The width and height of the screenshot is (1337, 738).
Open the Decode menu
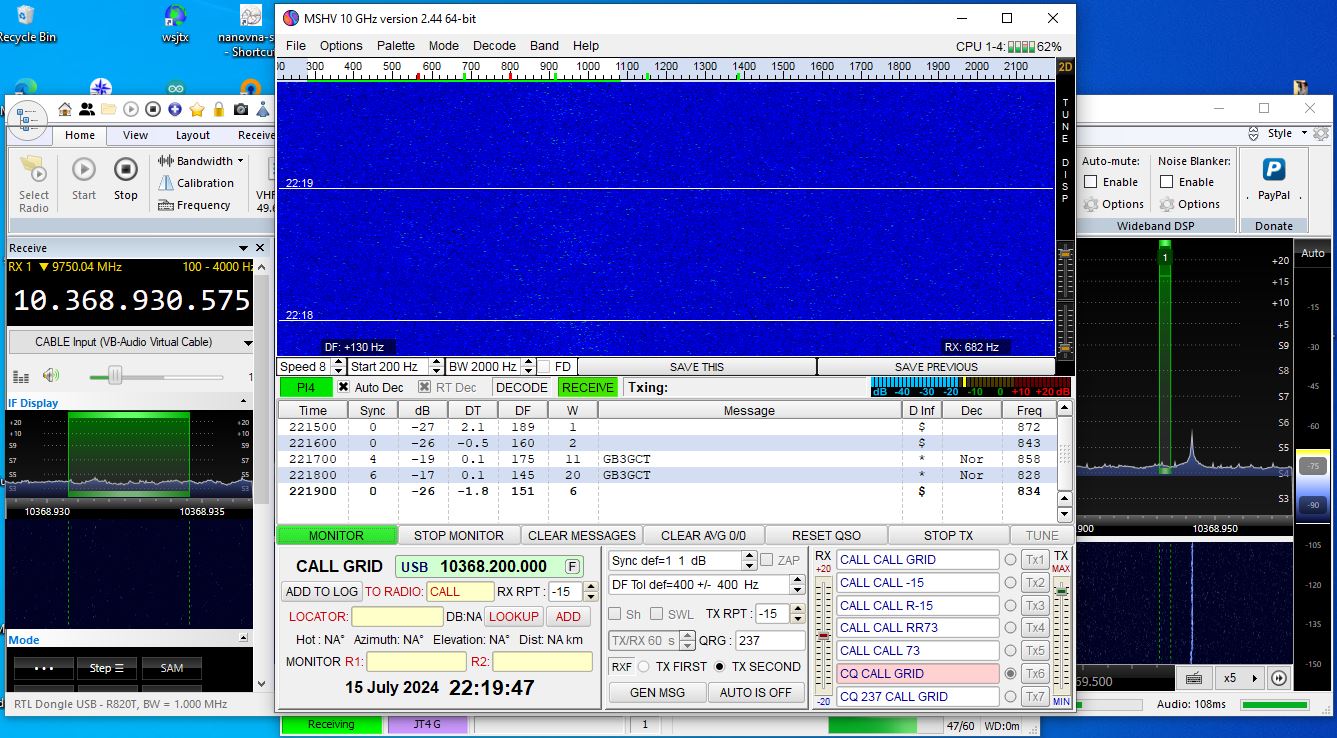tap(494, 46)
